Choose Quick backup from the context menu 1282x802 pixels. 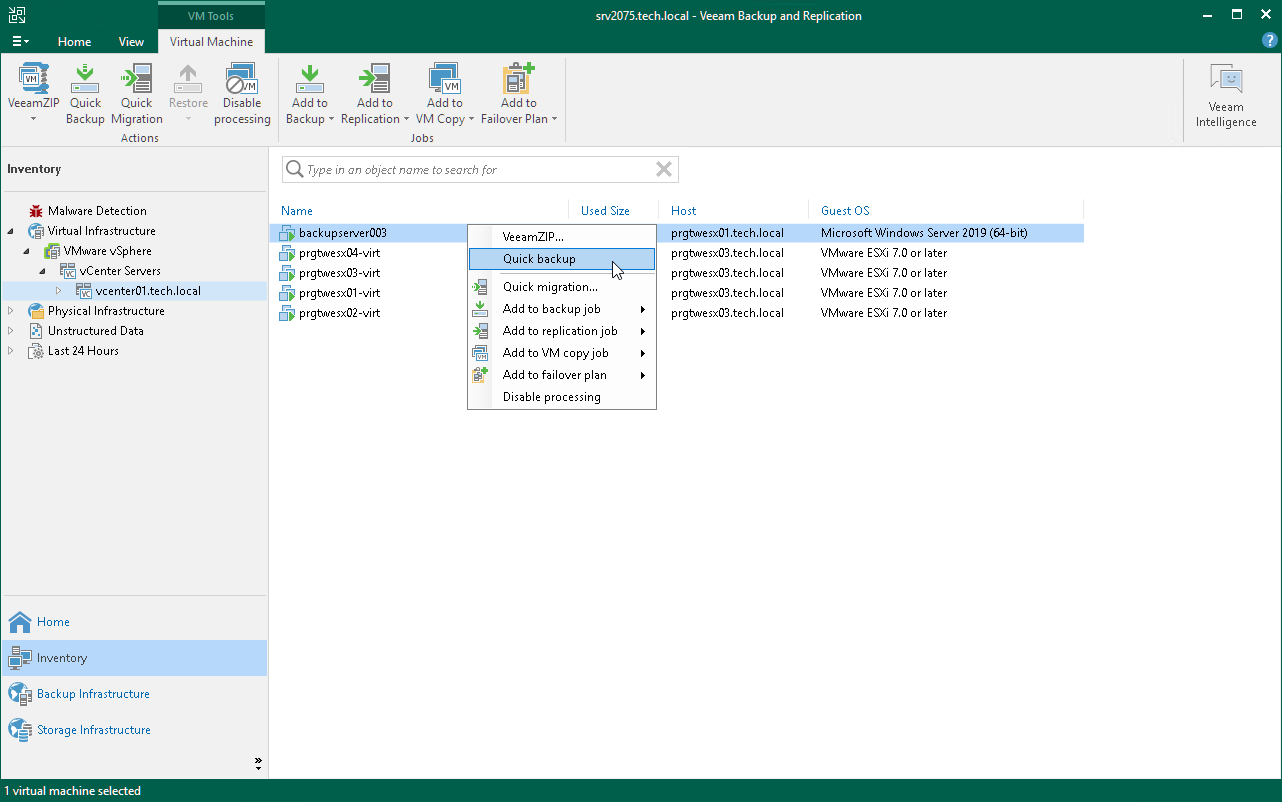(x=541, y=258)
